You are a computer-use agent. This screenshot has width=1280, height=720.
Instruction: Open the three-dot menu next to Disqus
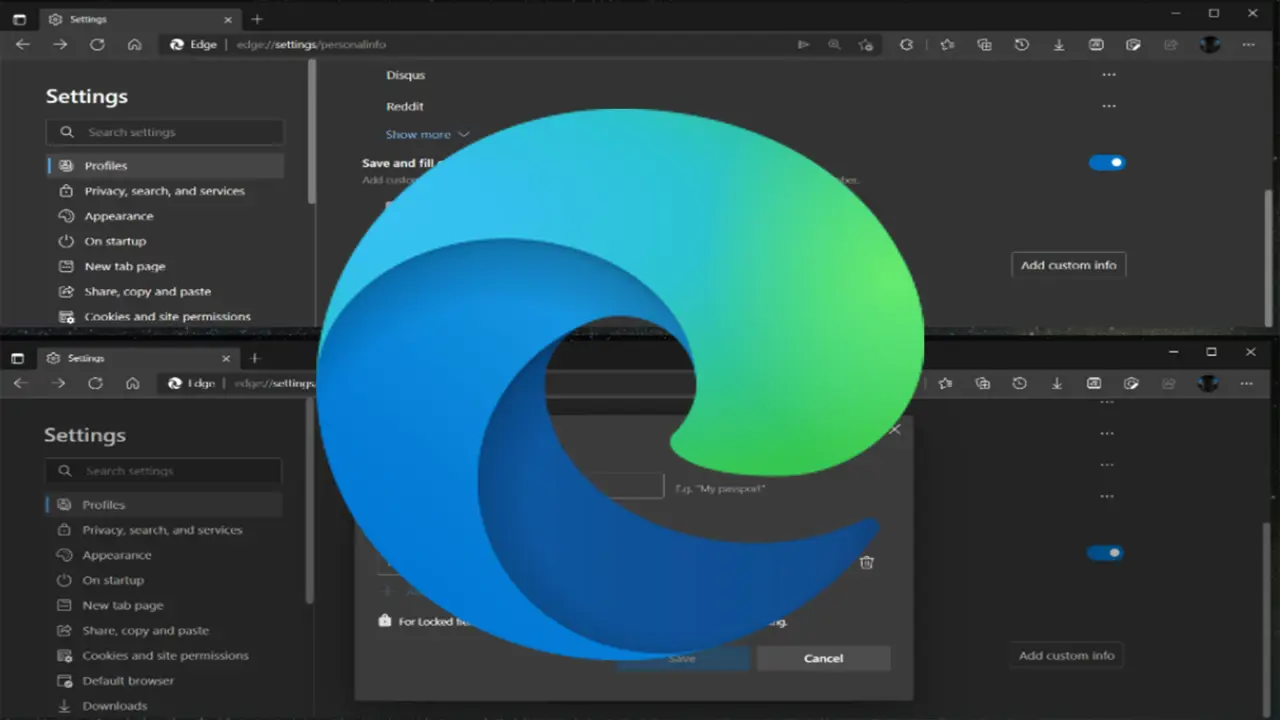click(x=1108, y=75)
